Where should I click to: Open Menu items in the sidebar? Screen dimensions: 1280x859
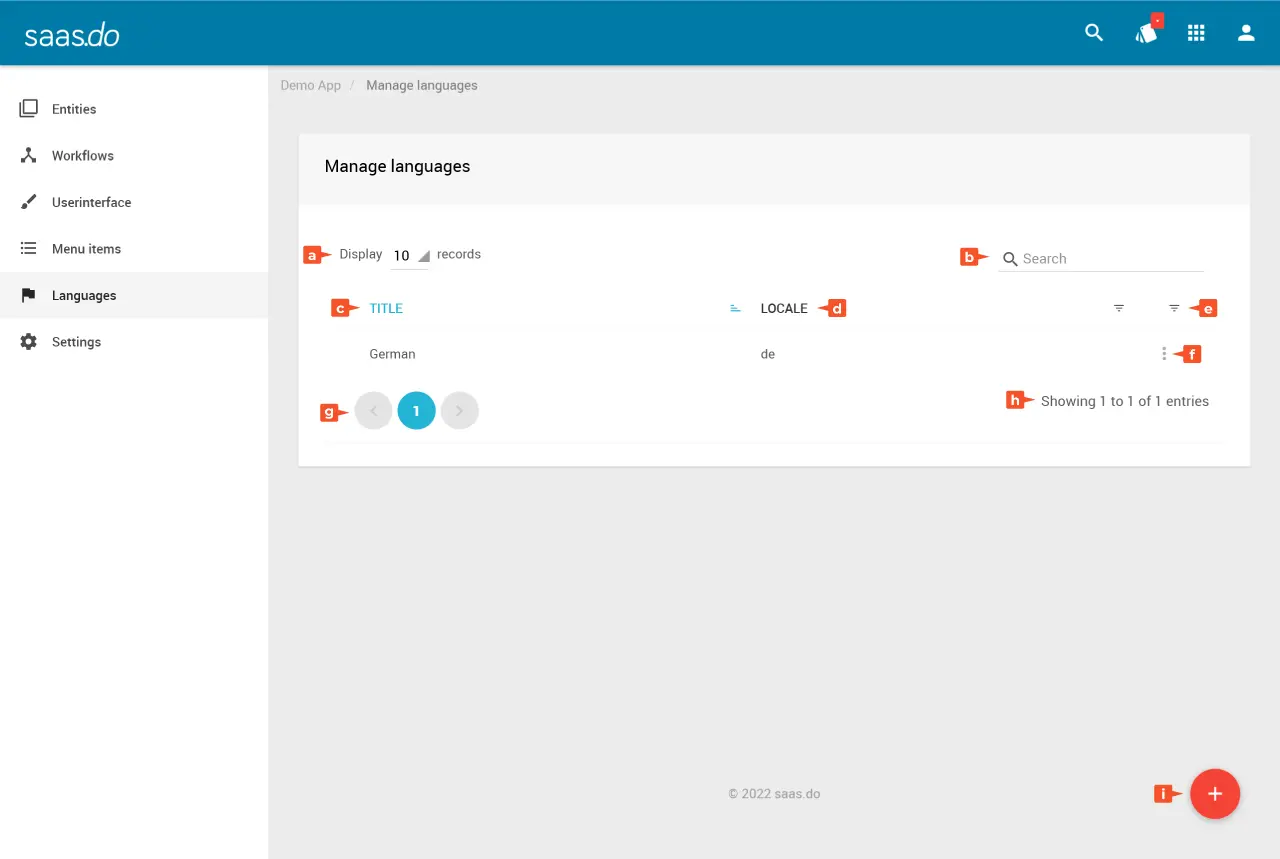tap(86, 249)
